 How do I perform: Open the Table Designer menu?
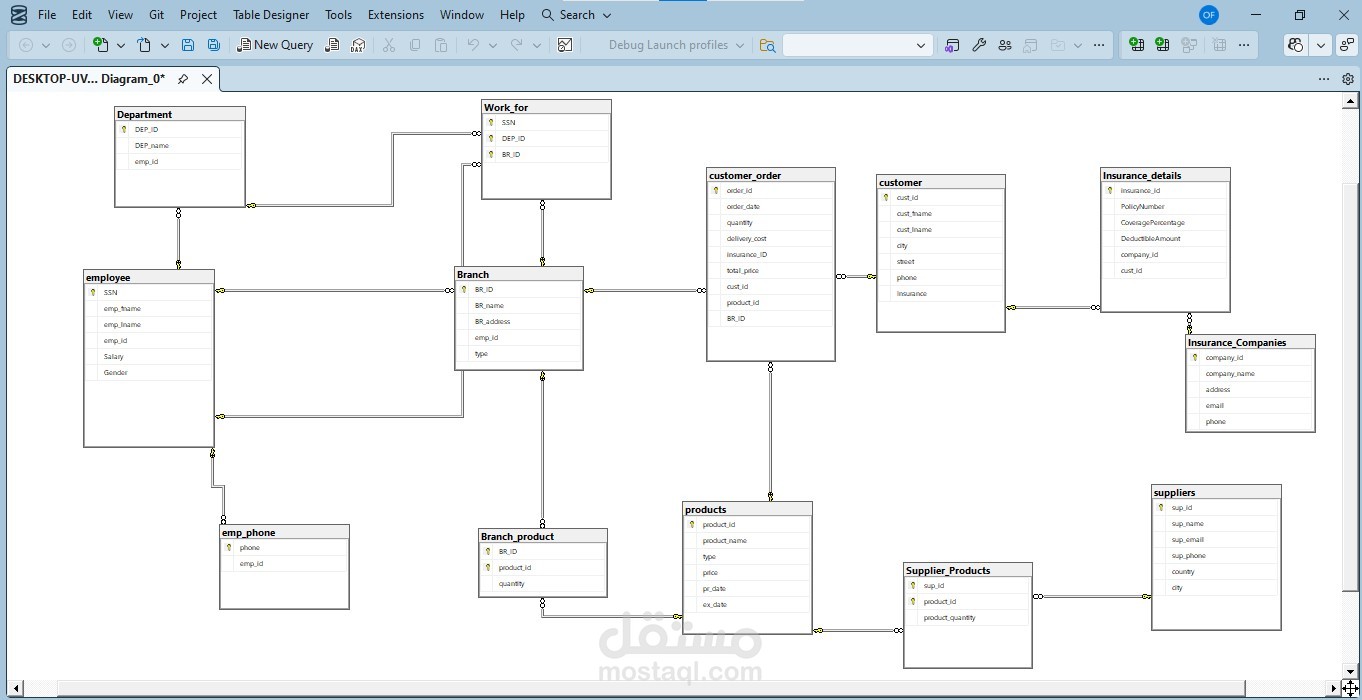[271, 15]
